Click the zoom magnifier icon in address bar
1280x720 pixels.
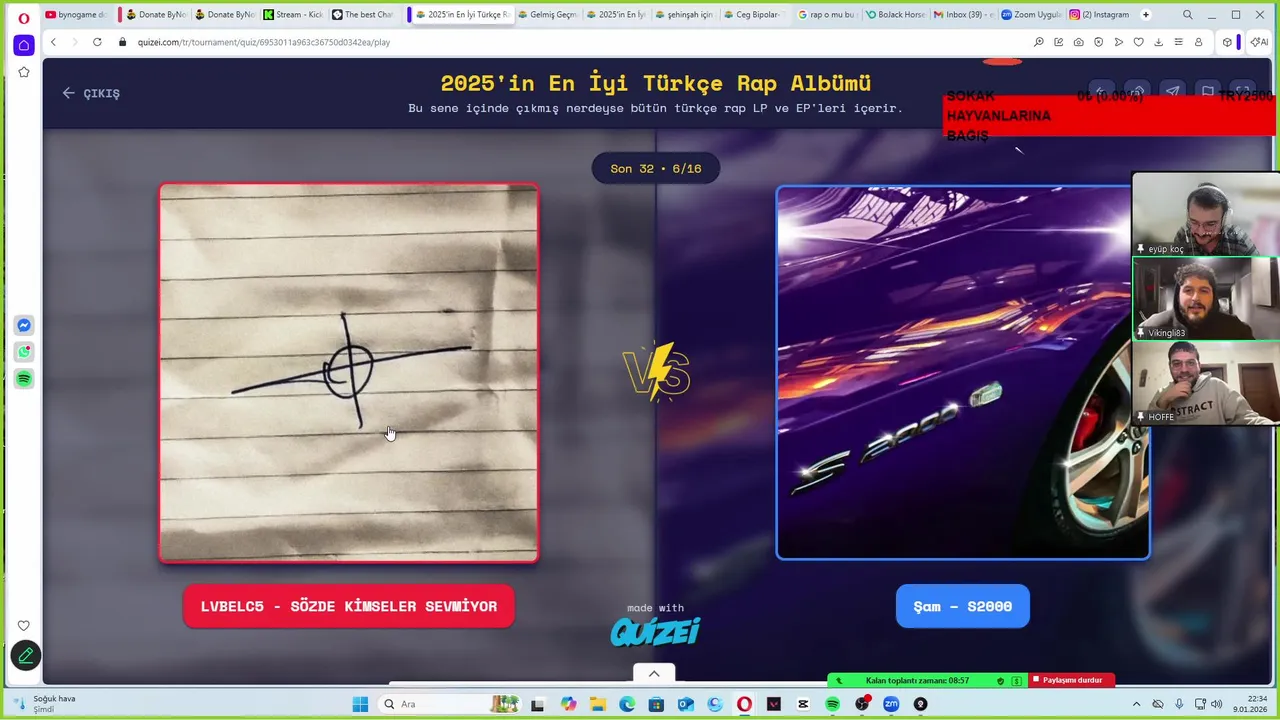1038,42
